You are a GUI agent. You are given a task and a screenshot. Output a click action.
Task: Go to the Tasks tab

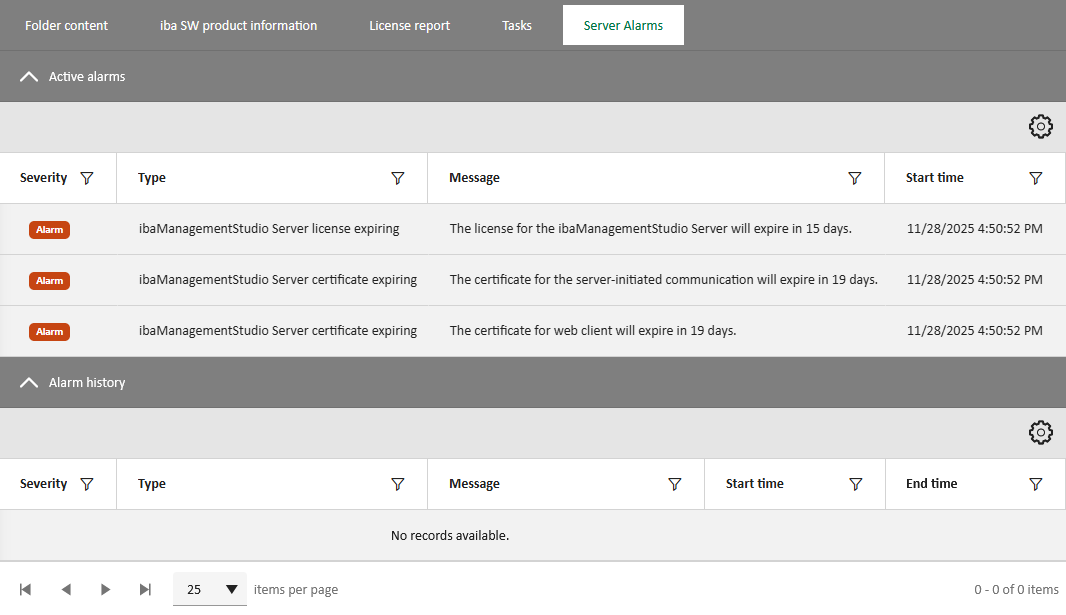(x=517, y=25)
